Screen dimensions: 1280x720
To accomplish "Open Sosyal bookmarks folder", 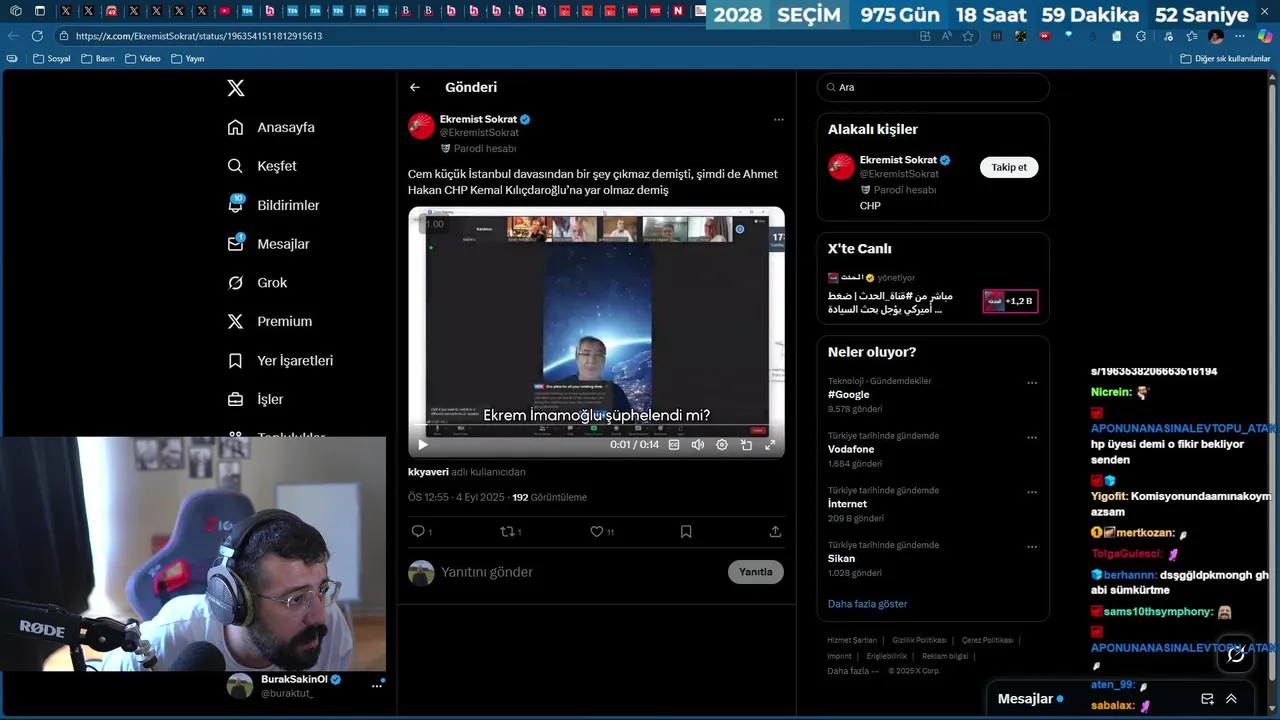I will tap(52, 59).
